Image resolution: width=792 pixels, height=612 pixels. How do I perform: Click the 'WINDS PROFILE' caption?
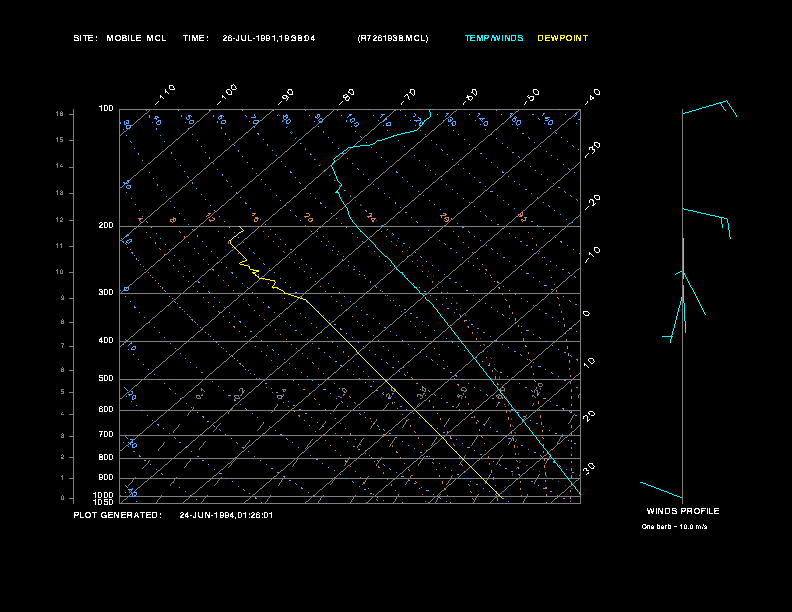(x=683, y=511)
